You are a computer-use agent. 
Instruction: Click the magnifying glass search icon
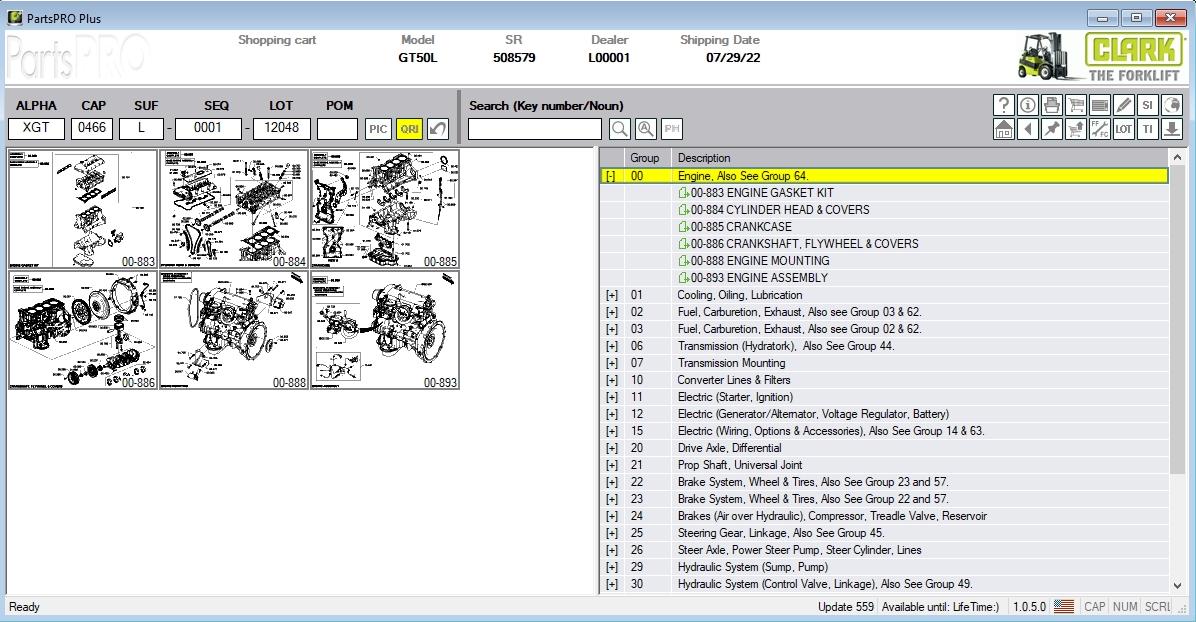tap(620, 129)
